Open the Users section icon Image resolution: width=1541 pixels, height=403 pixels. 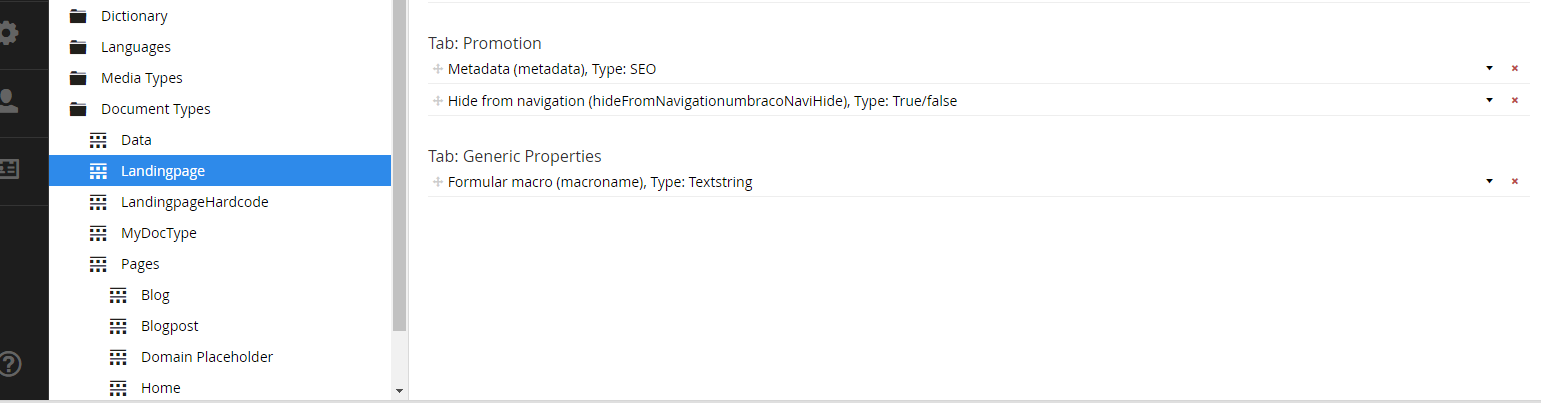[x=8, y=101]
